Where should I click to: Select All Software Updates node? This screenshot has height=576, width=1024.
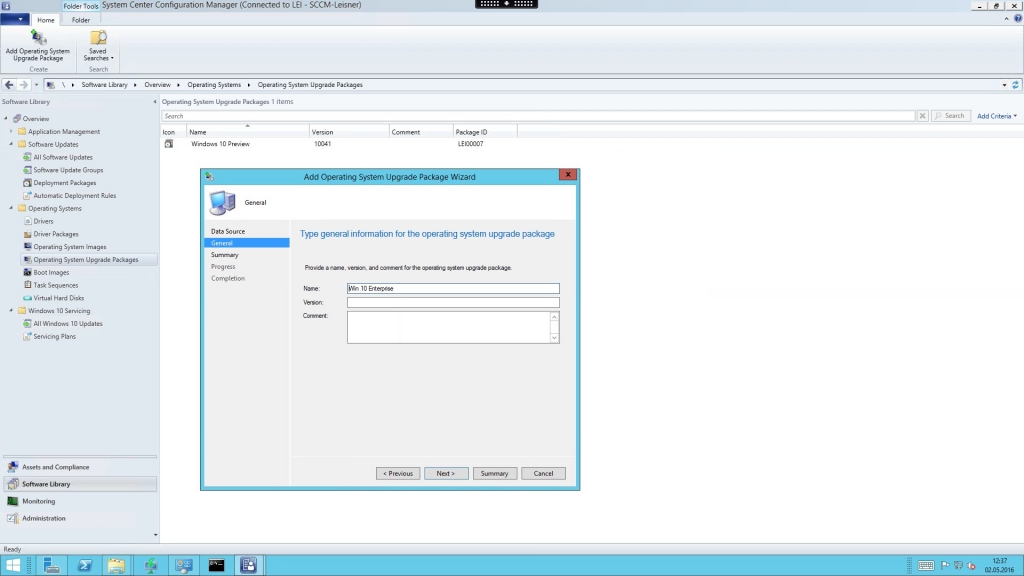[63, 157]
